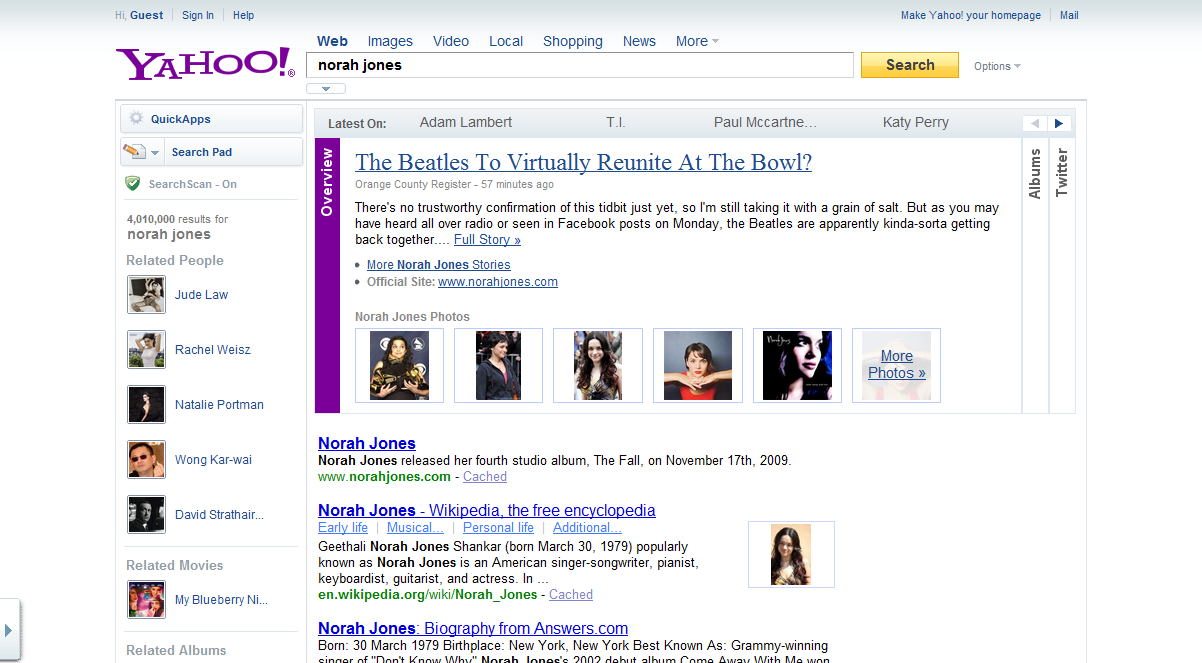The width and height of the screenshot is (1202, 663).
Task: Open QuickApps gear icon
Action: tap(136, 119)
